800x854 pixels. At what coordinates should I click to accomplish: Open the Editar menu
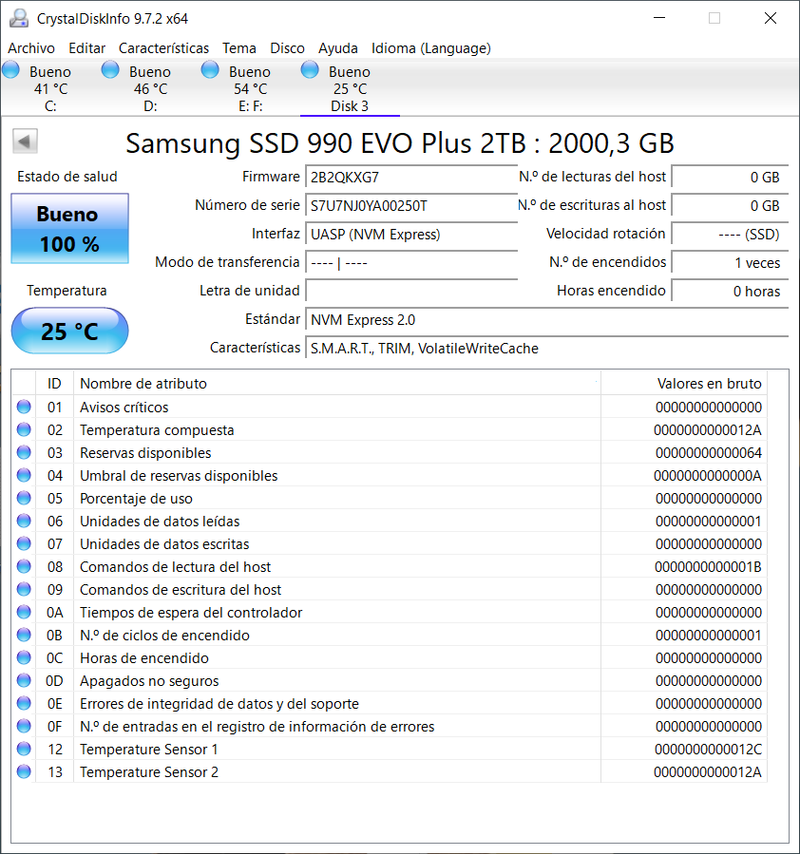pyautogui.click(x=87, y=48)
